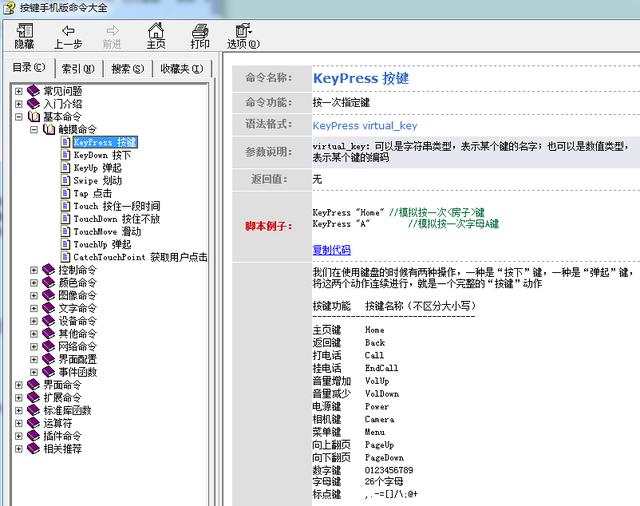
Task: Click the book icon beside 控制命令
Action: point(49,269)
